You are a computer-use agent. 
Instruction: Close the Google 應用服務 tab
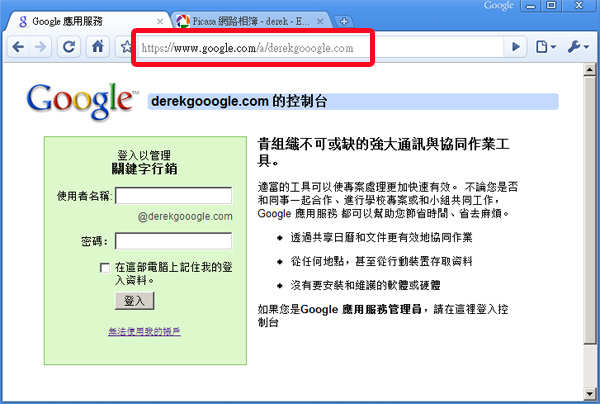[160, 22]
